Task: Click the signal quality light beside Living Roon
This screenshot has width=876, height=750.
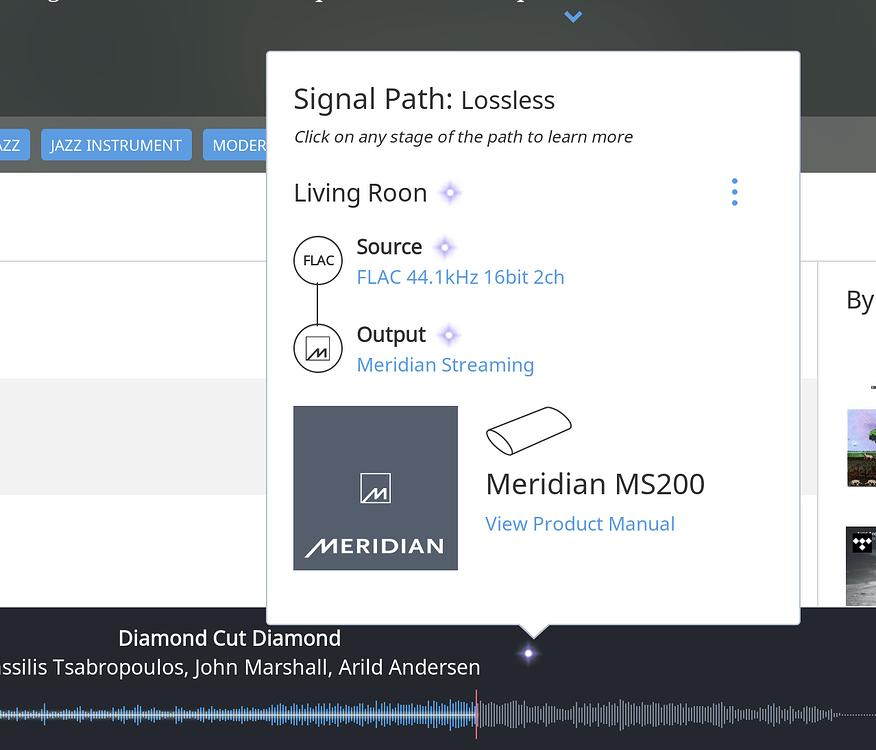Action: point(449,192)
